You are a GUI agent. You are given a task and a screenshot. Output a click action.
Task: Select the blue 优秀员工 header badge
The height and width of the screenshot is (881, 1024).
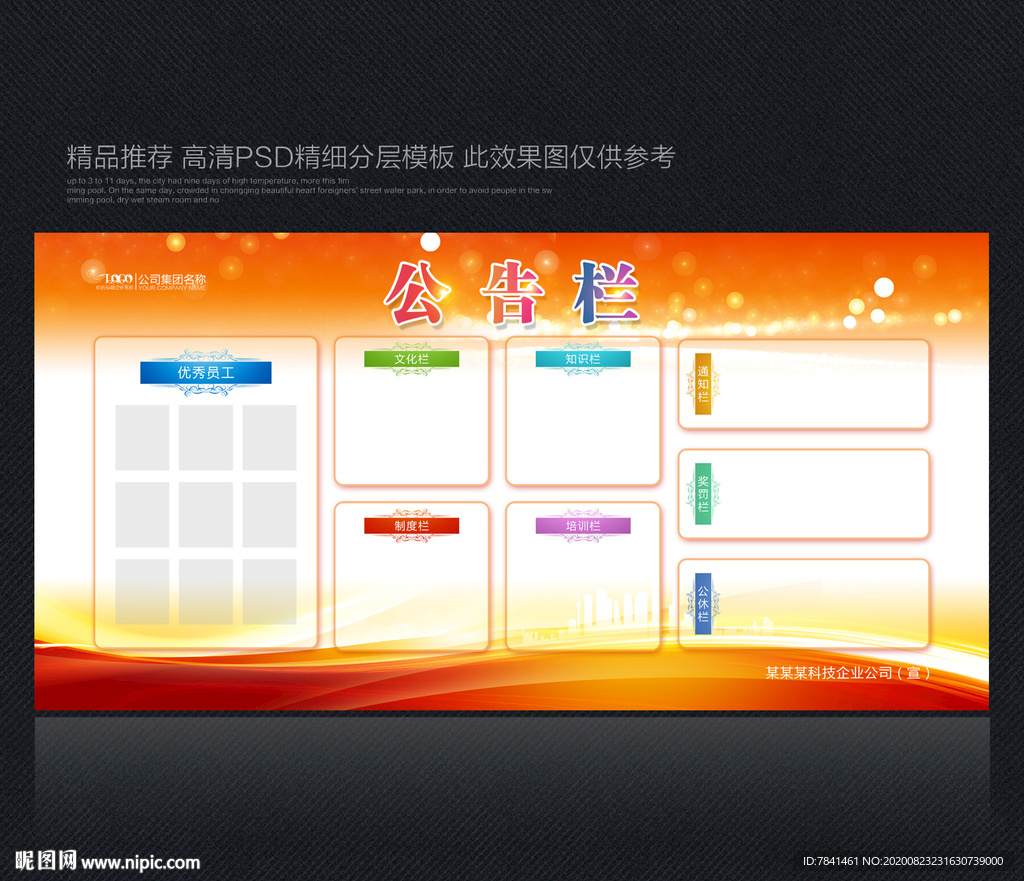point(207,373)
